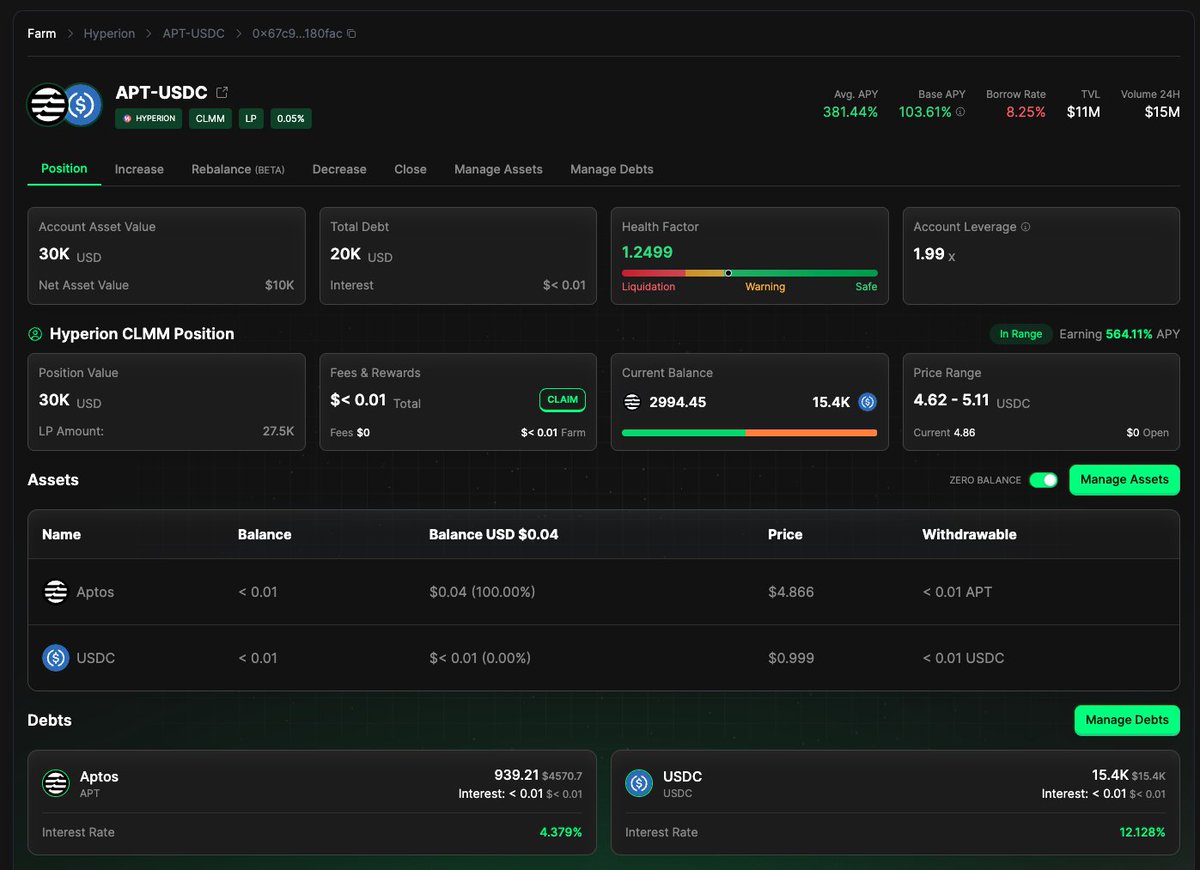The width and height of the screenshot is (1200, 870).
Task: Select the Decrease tab
Action: [339, 169]
